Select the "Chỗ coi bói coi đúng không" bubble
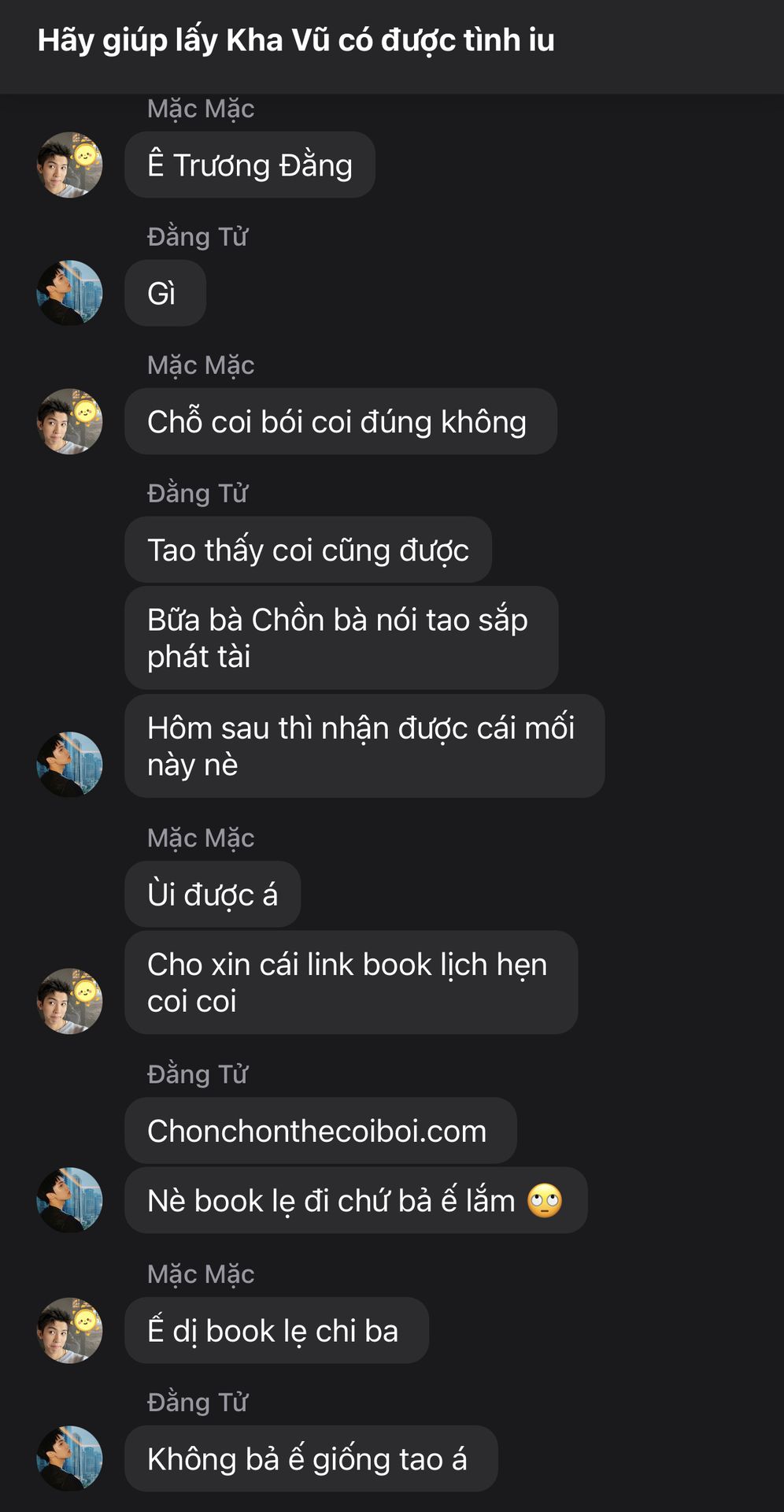Screen dimensions: 784x1512 tap(341, 421)
